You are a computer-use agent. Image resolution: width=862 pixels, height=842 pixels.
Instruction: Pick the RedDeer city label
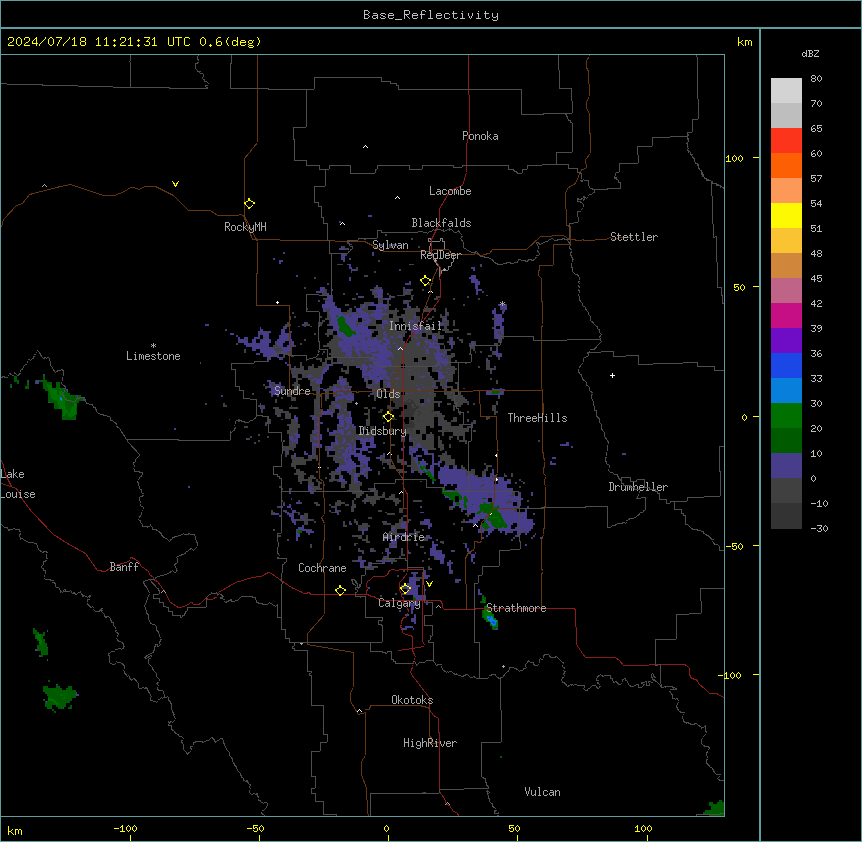[x=440, y=255]
